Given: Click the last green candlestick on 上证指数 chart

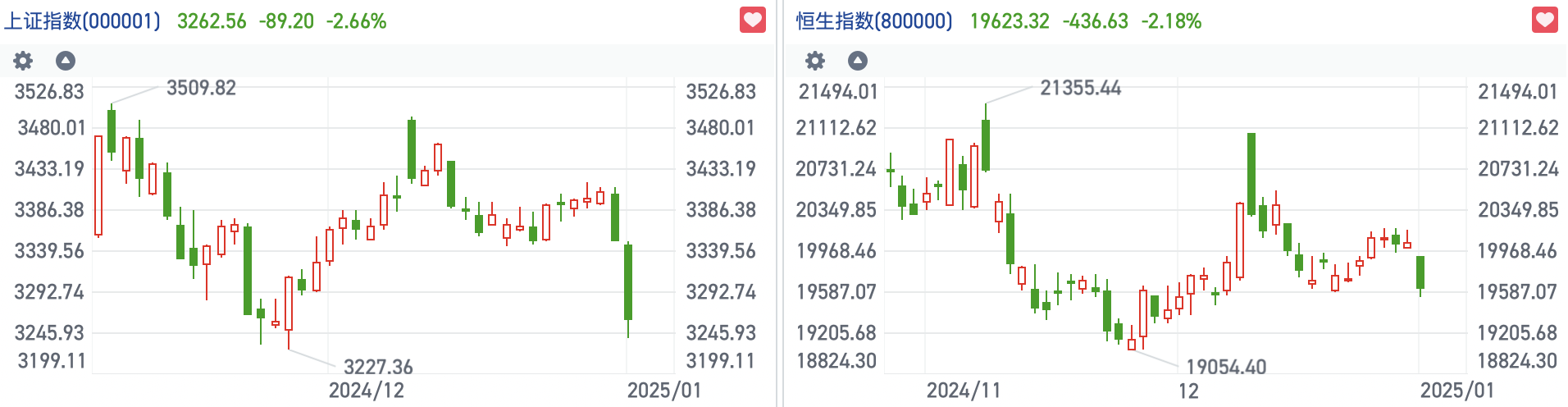Looking at the screenshot, I should (x=628, y=281).
